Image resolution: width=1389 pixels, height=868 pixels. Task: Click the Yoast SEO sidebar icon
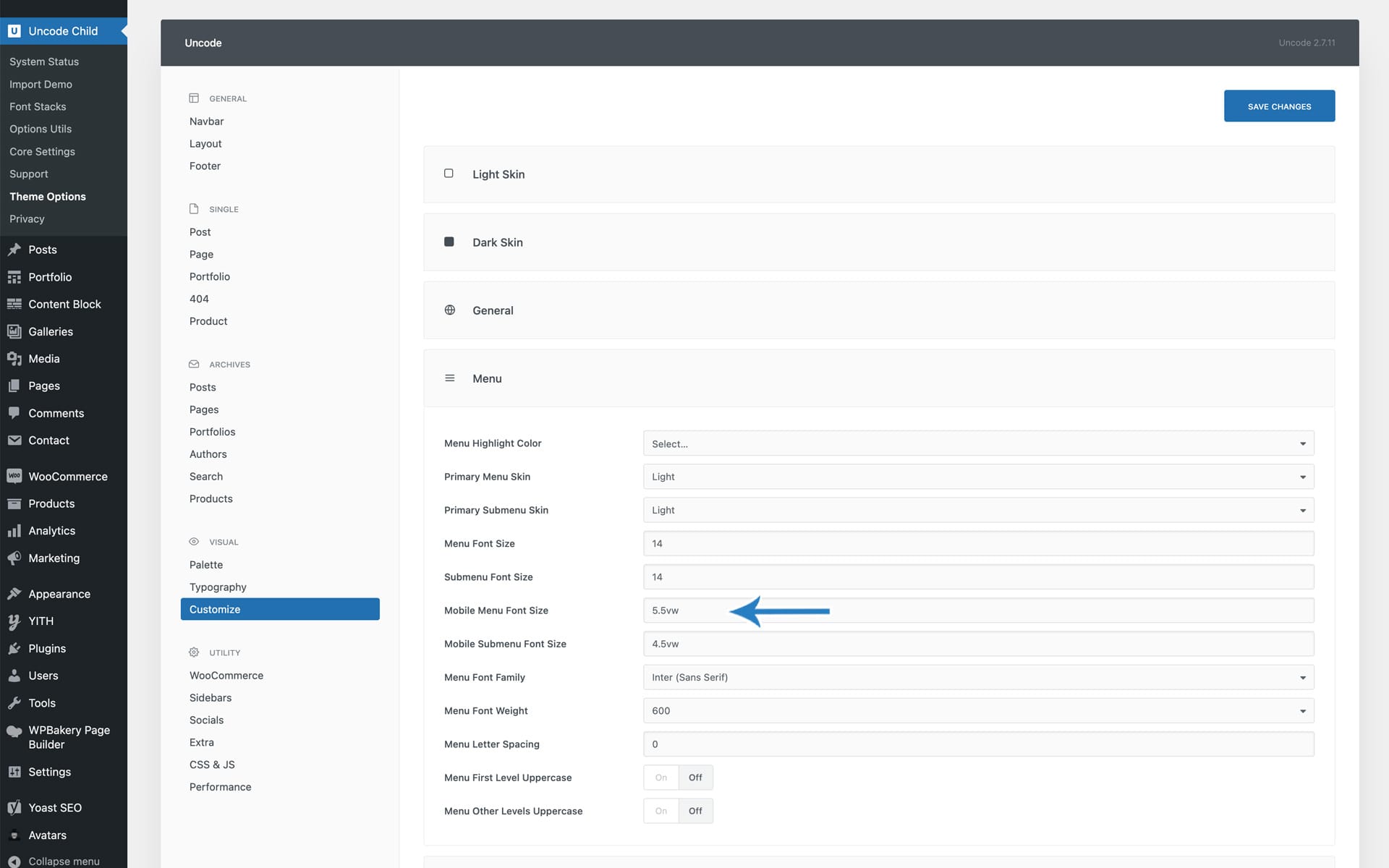14,807
